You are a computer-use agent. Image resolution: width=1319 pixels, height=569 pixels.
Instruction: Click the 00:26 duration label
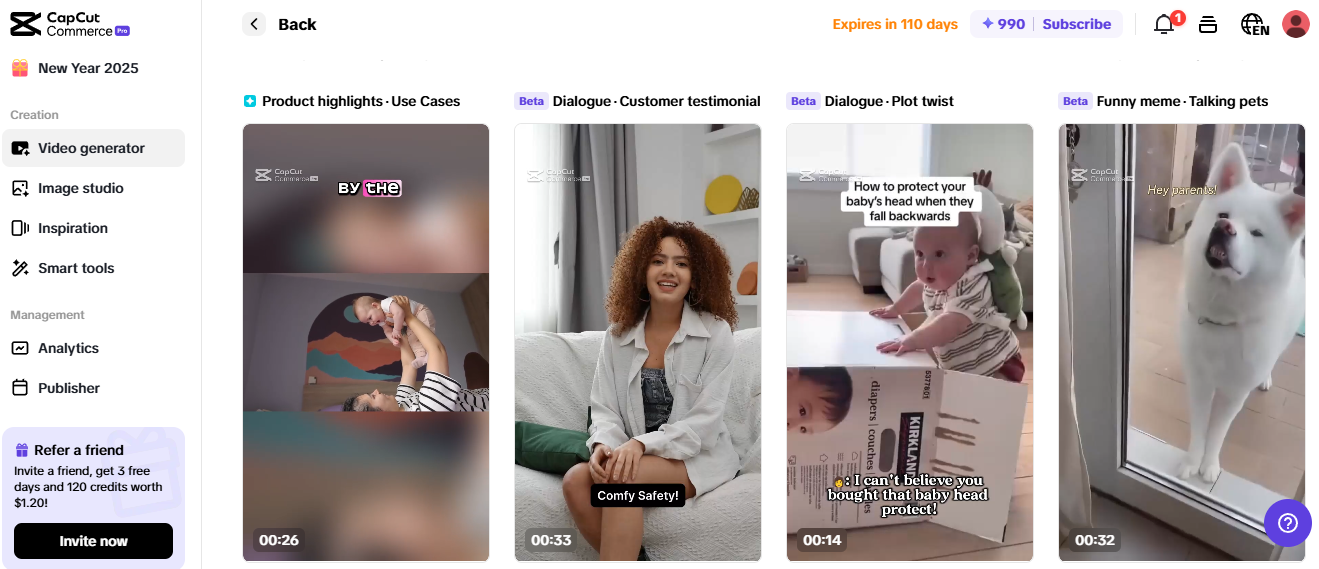tap(279, 540)
